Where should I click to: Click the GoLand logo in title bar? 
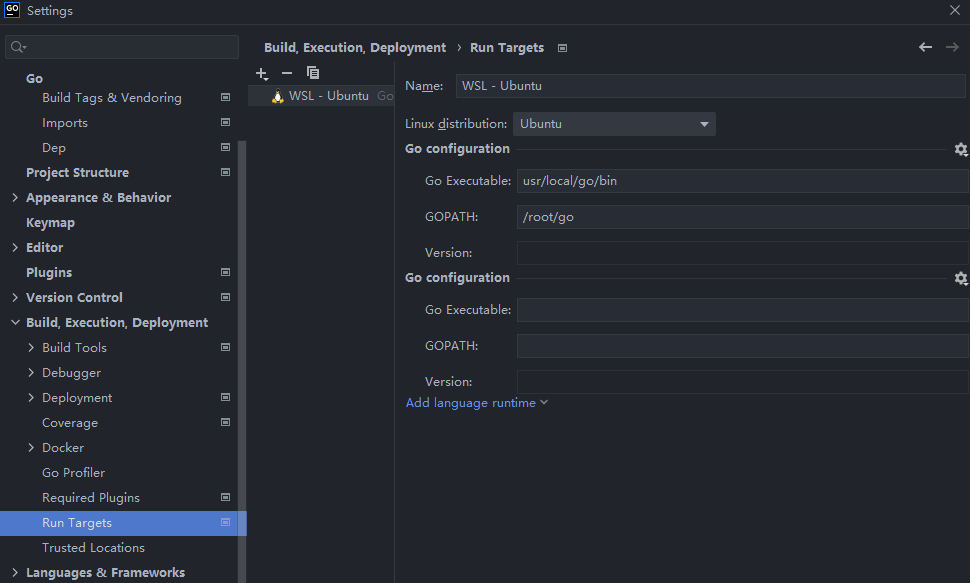pyautogui.click(x=12, y=10)
